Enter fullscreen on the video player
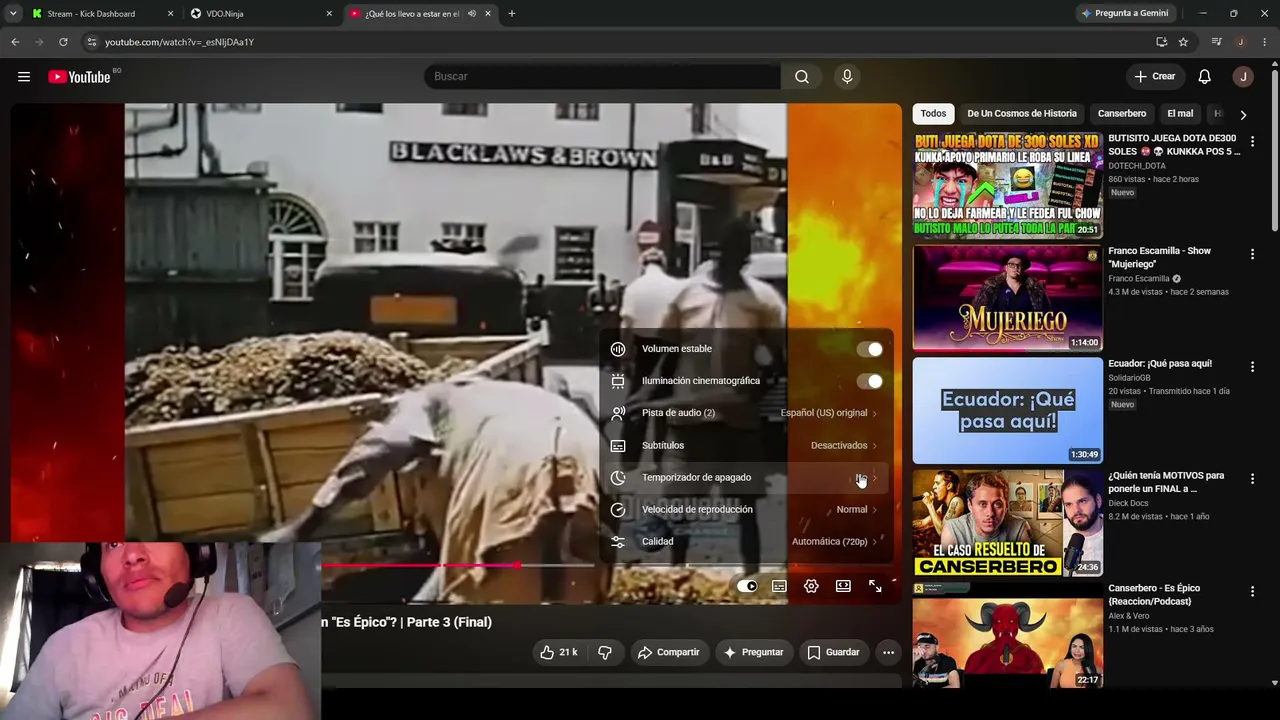This screenshot has height=720, width=1280. [875, 586]
